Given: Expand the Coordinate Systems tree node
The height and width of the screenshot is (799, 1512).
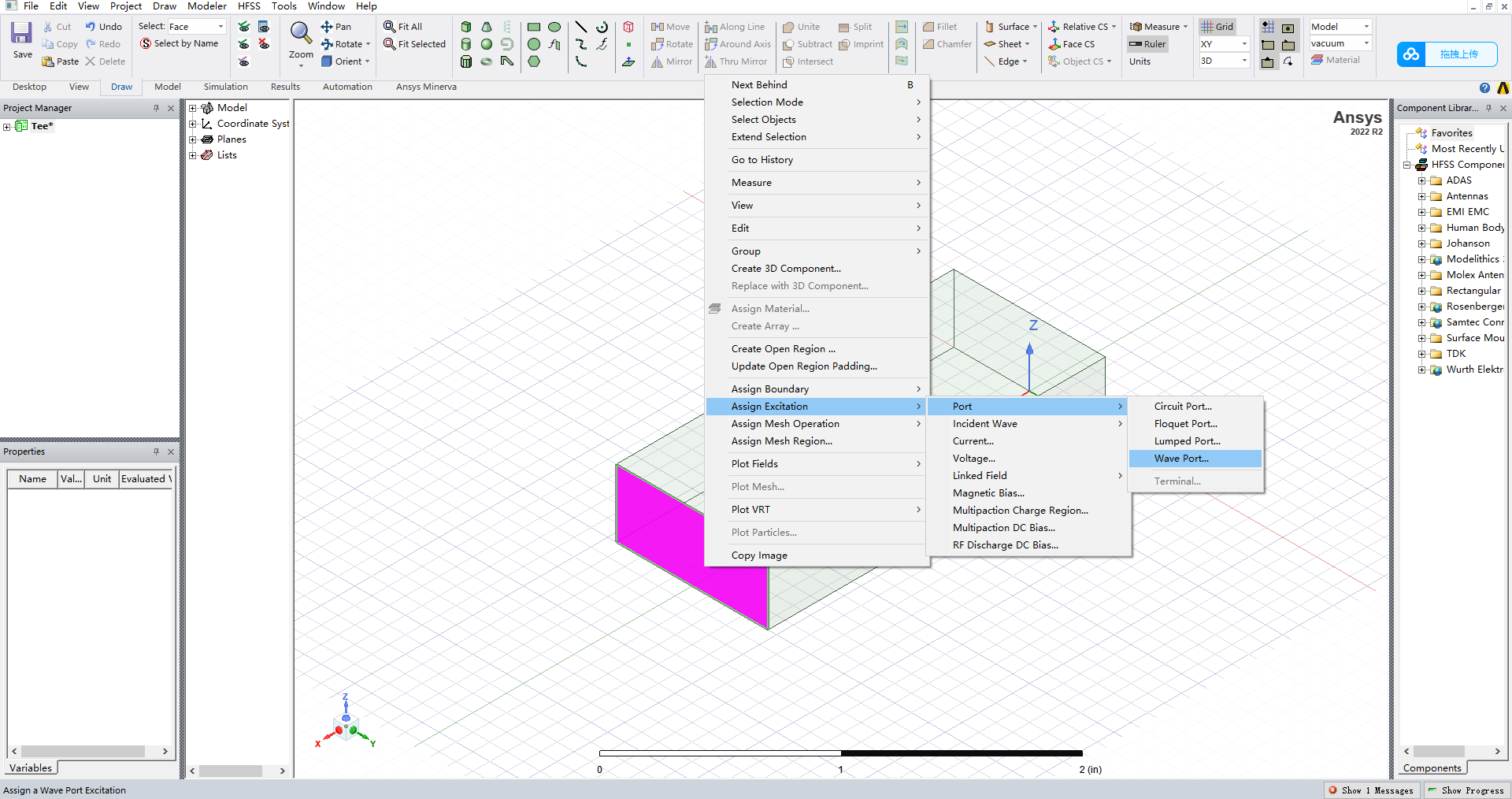Looking at the screenshot, I should [192, 124].
